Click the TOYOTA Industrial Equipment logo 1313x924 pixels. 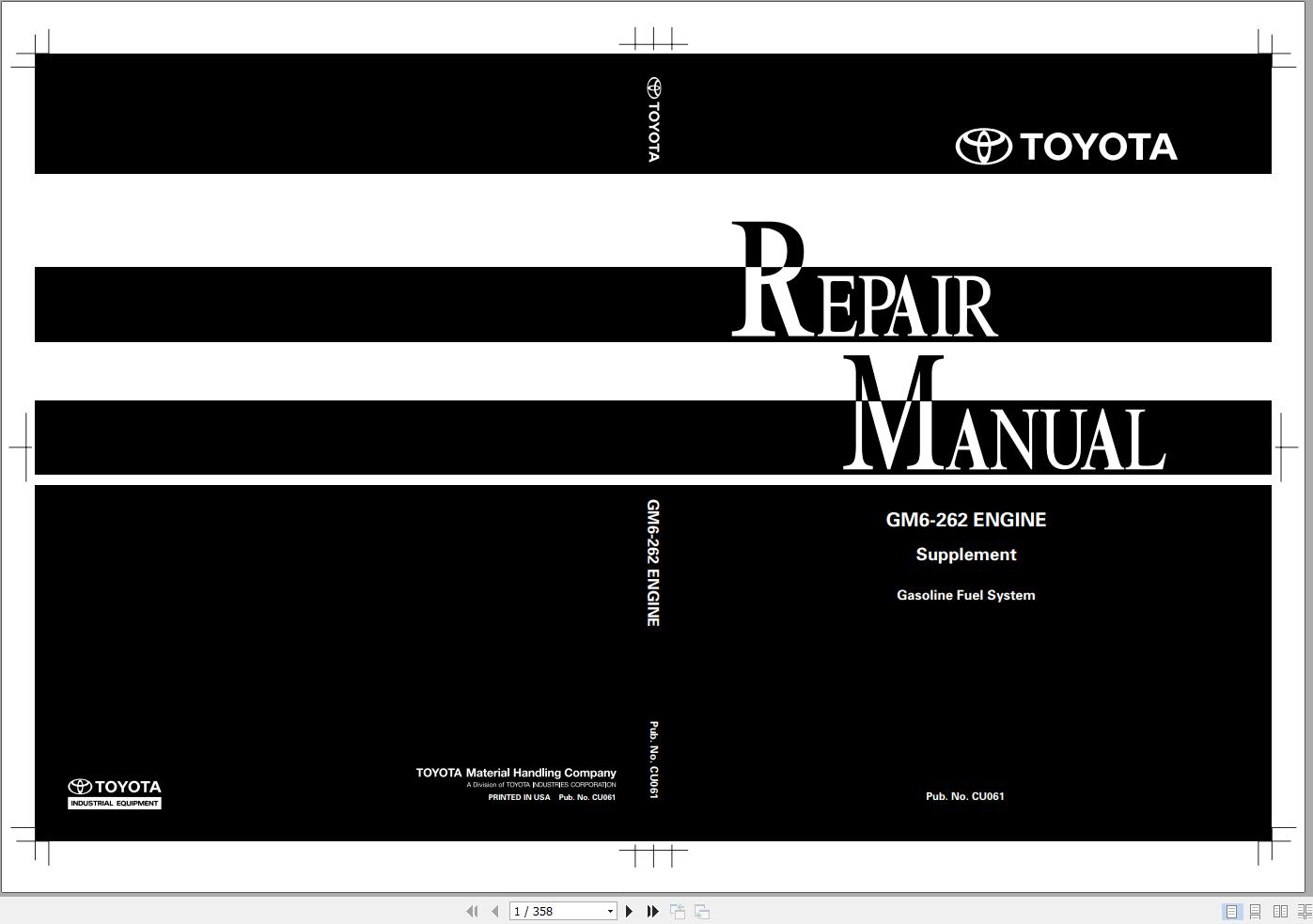point(115,793)
